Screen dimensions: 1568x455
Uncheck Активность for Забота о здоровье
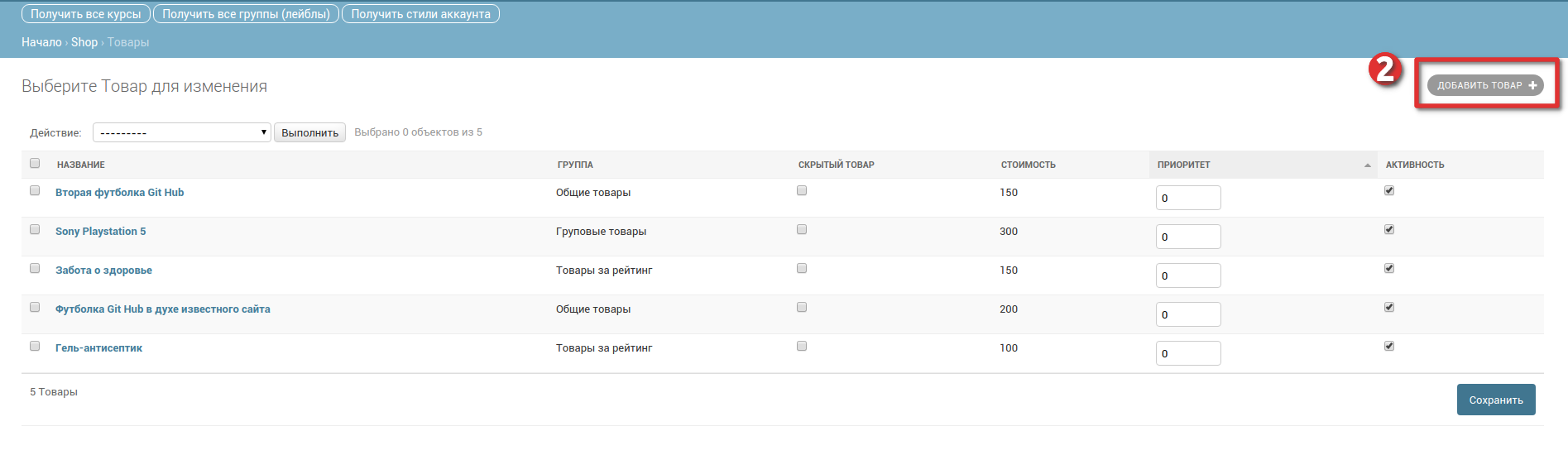(1389, 268)
